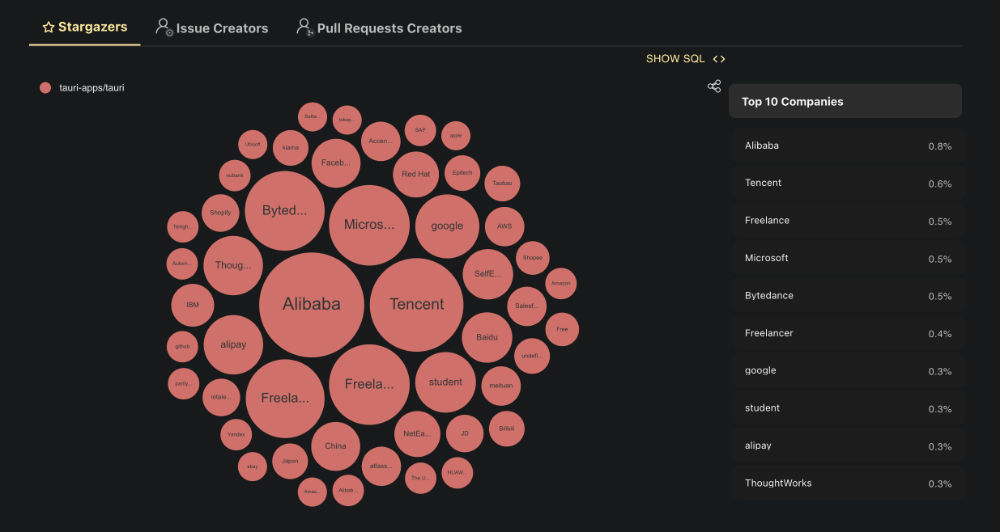Select the Alibaba row in Top 10 Companies
This screenshot has height=532, width=1000.
[x=847, y=146]
